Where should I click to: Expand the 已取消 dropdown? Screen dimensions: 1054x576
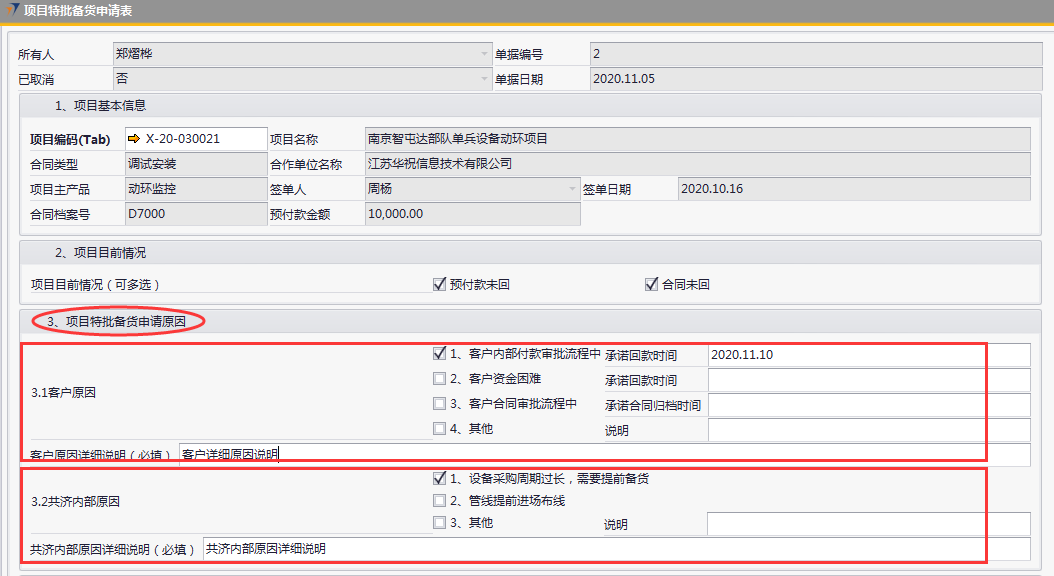pyautogui.click(x=484, y=78)
